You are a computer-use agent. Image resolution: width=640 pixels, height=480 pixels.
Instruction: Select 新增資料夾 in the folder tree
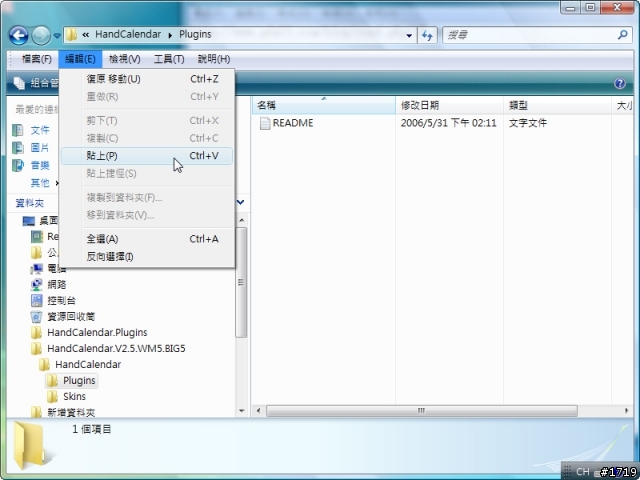(x=71, y=412)
